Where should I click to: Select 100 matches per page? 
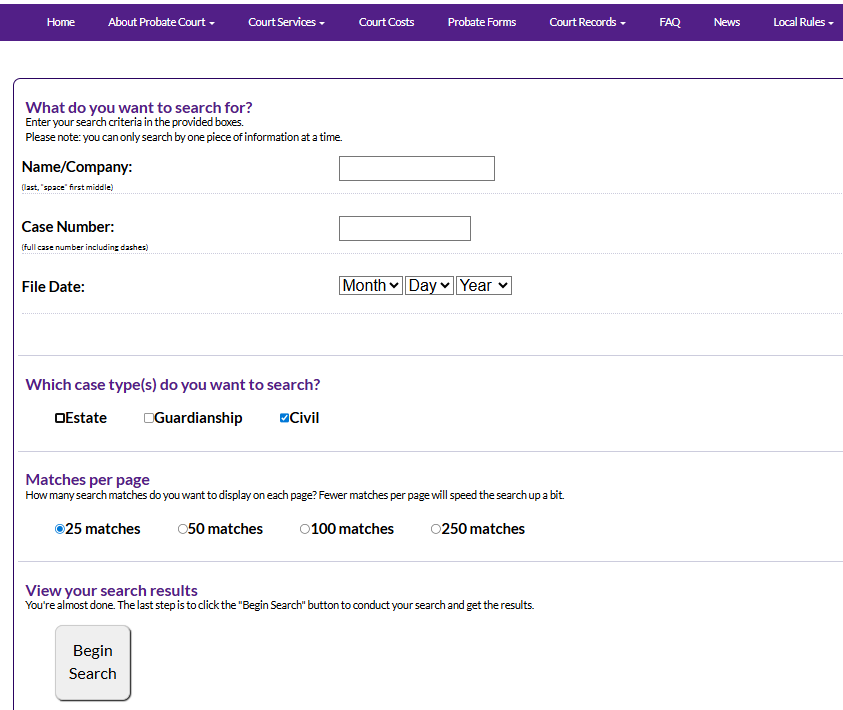tap(305, 529)
